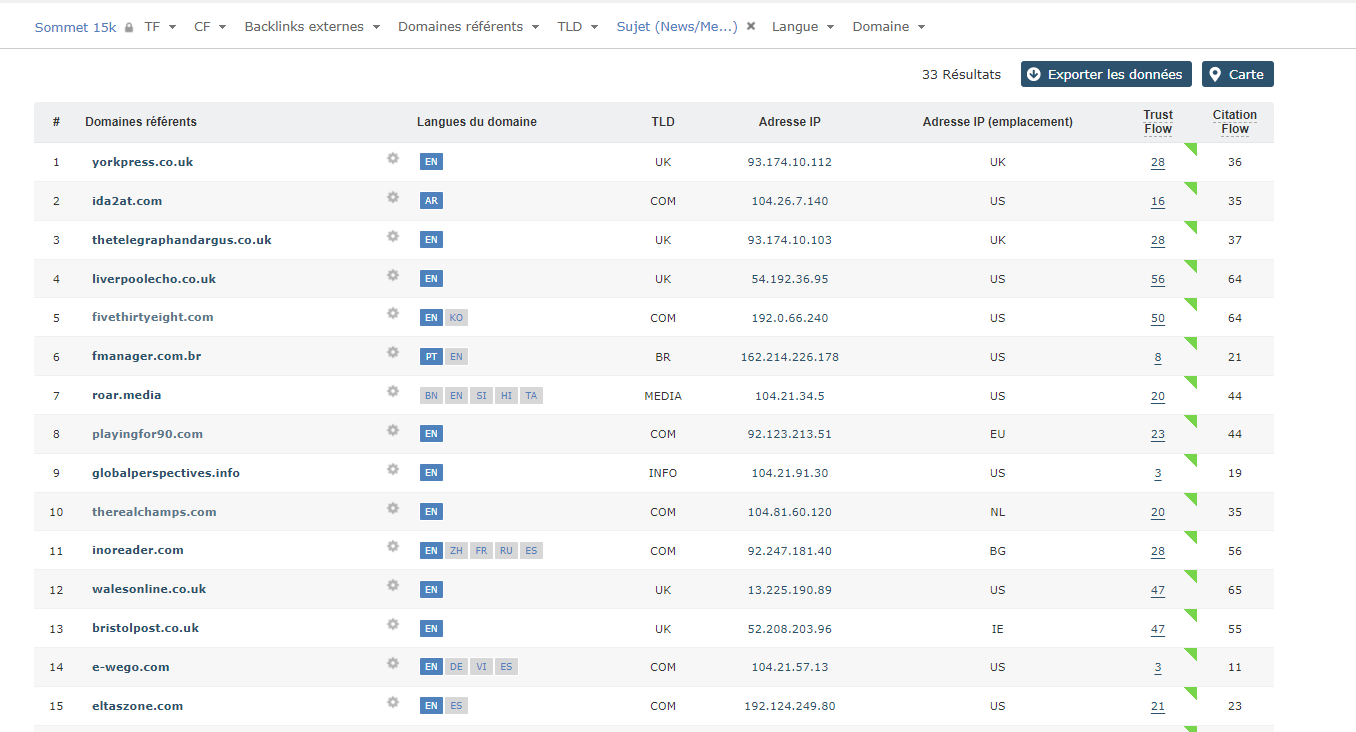Expand the TF filter dropdown
The width and height of the screenshot is (1356, 732).
(160, 27)
